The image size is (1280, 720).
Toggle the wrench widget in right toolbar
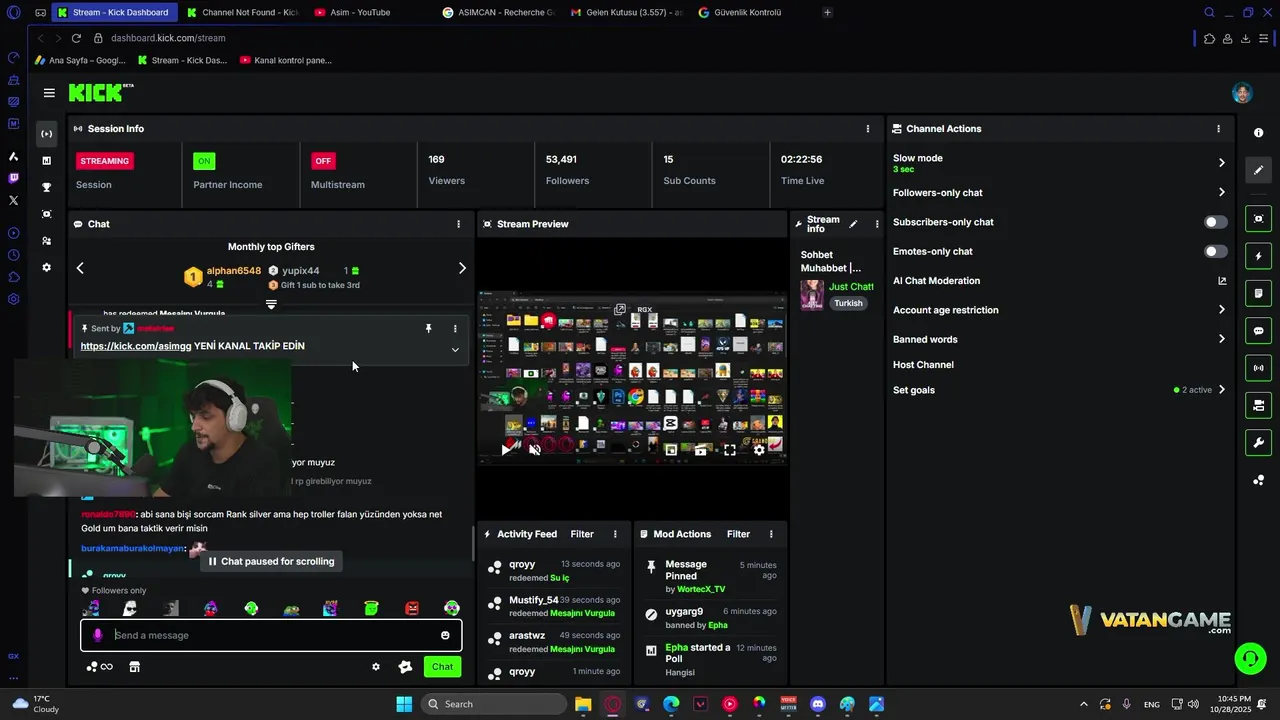(x=1258, y=443)
